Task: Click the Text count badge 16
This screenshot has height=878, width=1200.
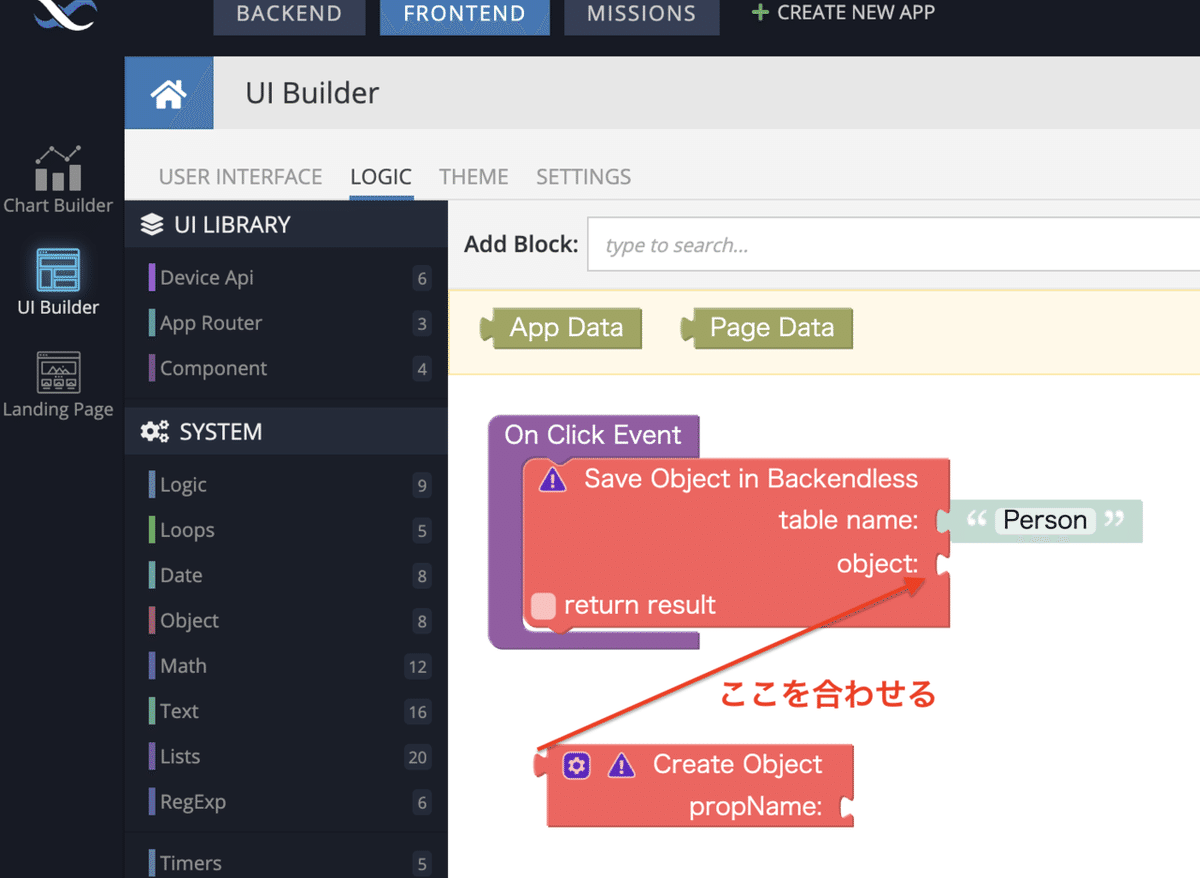Action: tap(418, 712)
